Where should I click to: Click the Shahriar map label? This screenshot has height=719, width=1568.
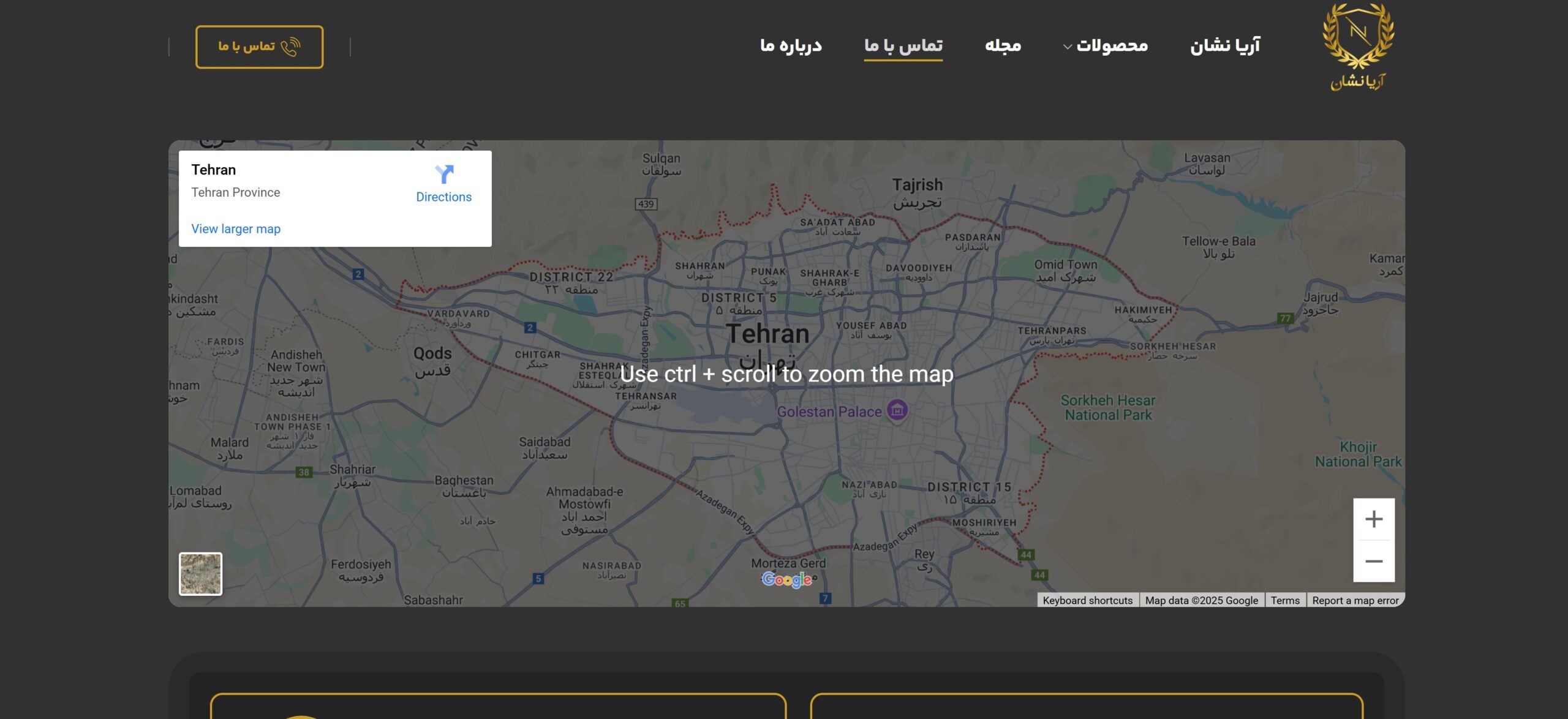click(x=353, y=476)
